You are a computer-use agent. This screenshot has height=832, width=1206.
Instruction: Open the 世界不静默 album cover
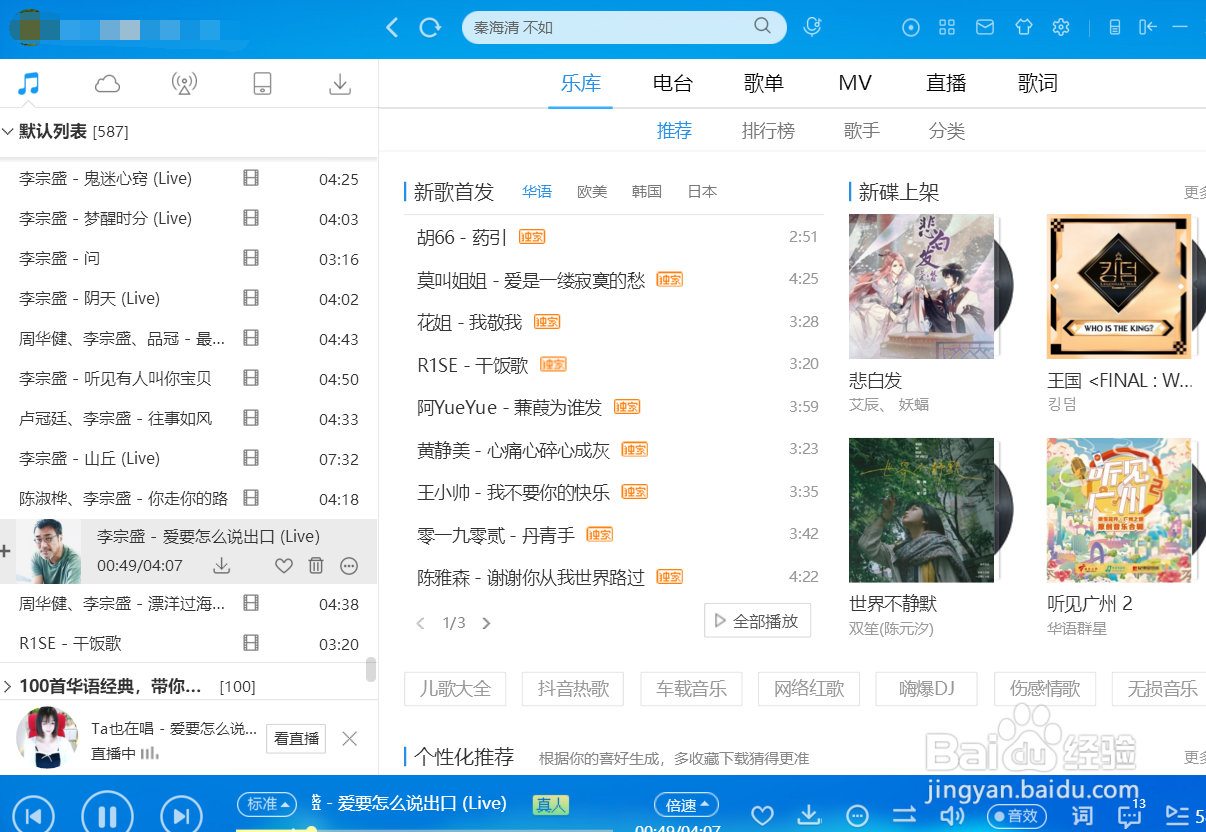pyautogui.click(x=921, y=510)
